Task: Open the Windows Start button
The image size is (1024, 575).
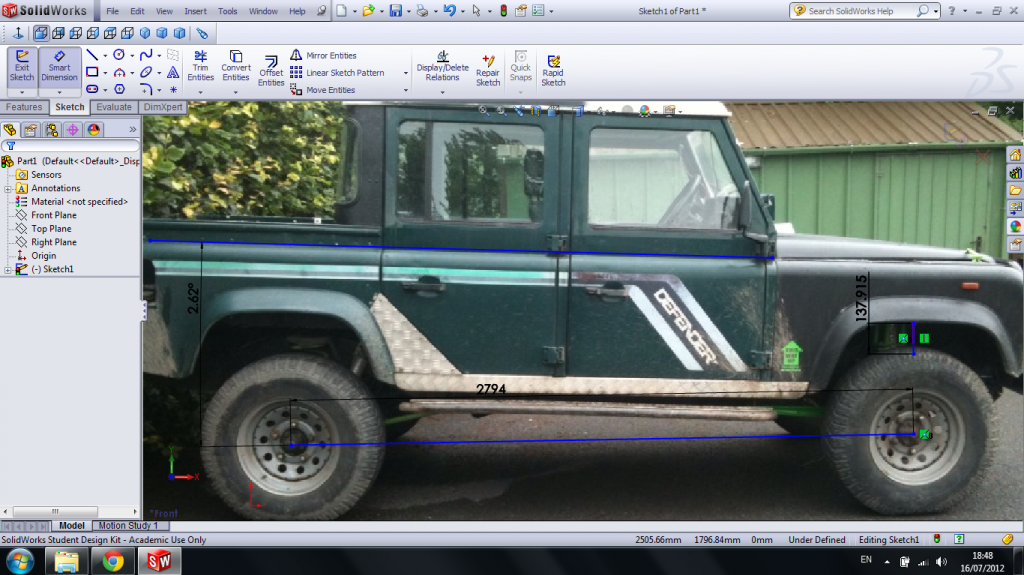Action: click(20, 561)
